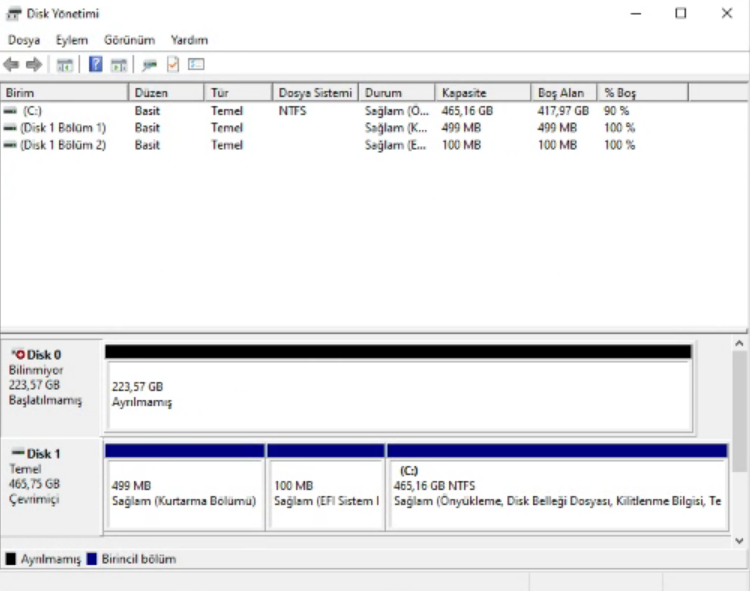Click the show/hide console tree icon

tap(65, 65)
